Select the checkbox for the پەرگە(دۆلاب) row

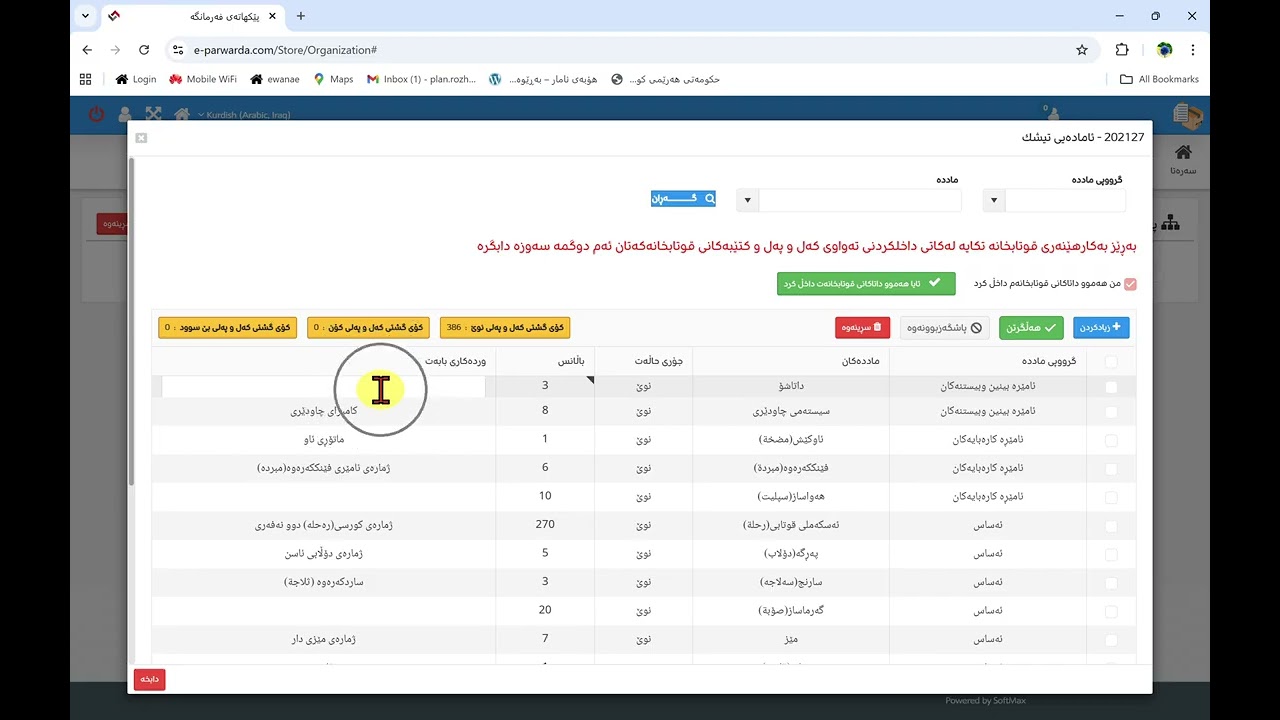(1111, 553)
